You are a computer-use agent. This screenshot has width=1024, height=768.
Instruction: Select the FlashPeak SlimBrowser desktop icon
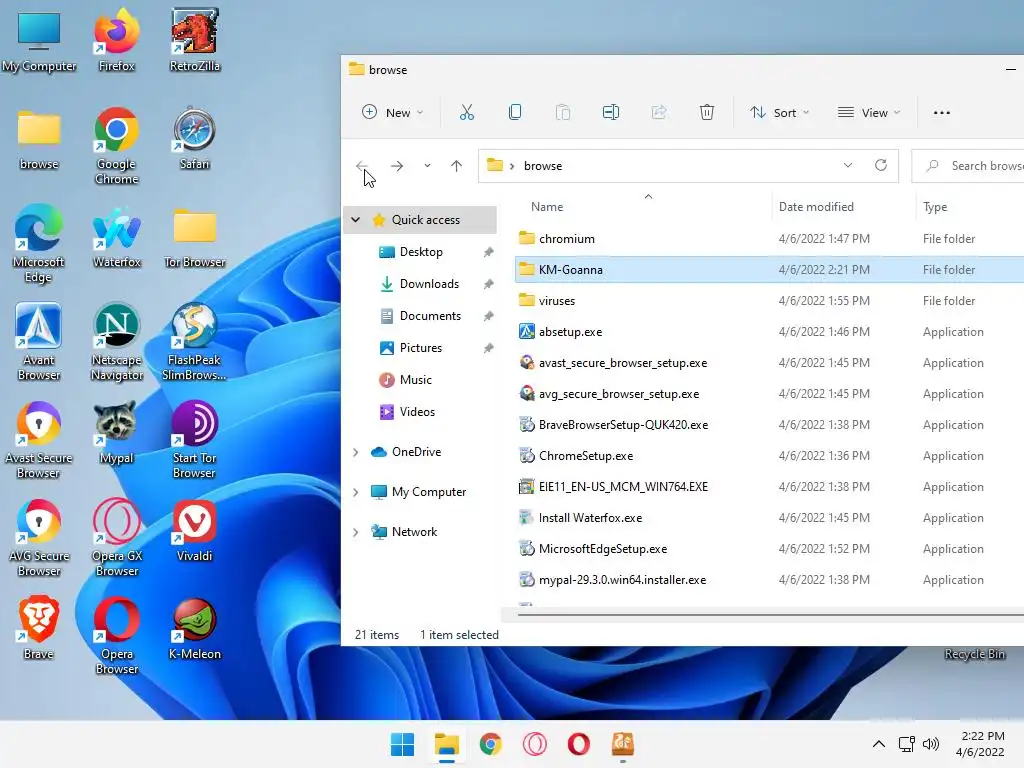195,342
